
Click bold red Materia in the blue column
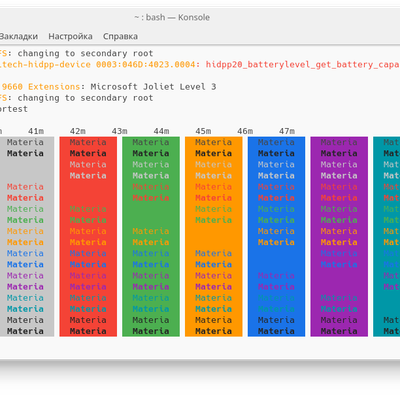[276, 198]
